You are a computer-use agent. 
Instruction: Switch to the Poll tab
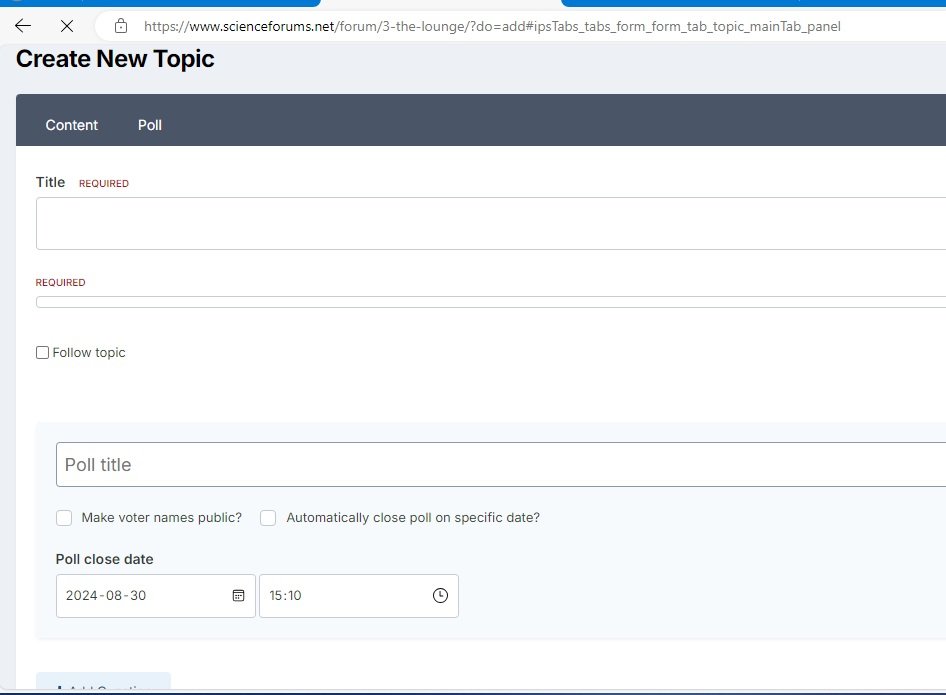tap(150, 125)
